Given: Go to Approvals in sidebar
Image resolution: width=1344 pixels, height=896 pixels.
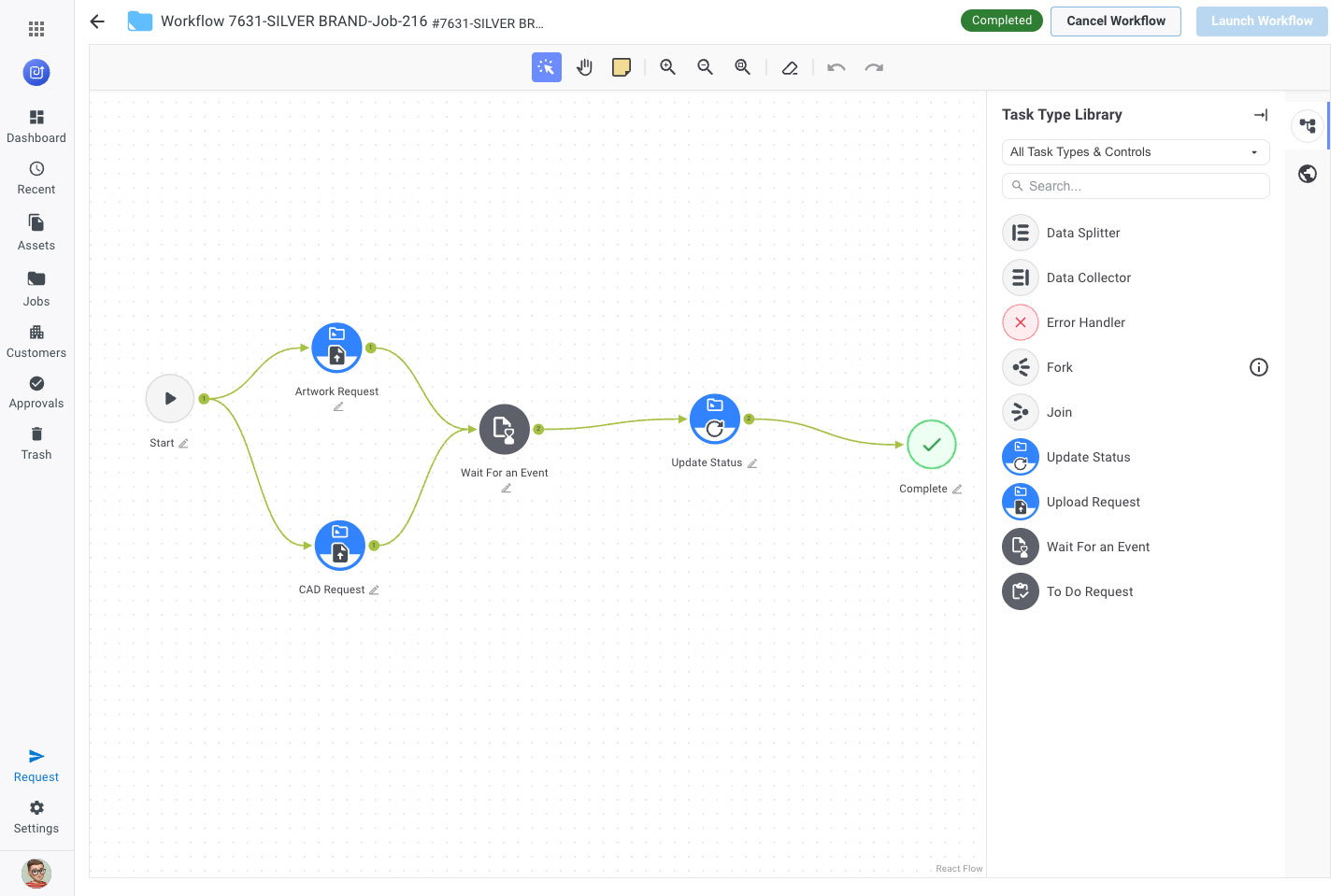Looking at the screenshot, I should [x=36, y=391].
